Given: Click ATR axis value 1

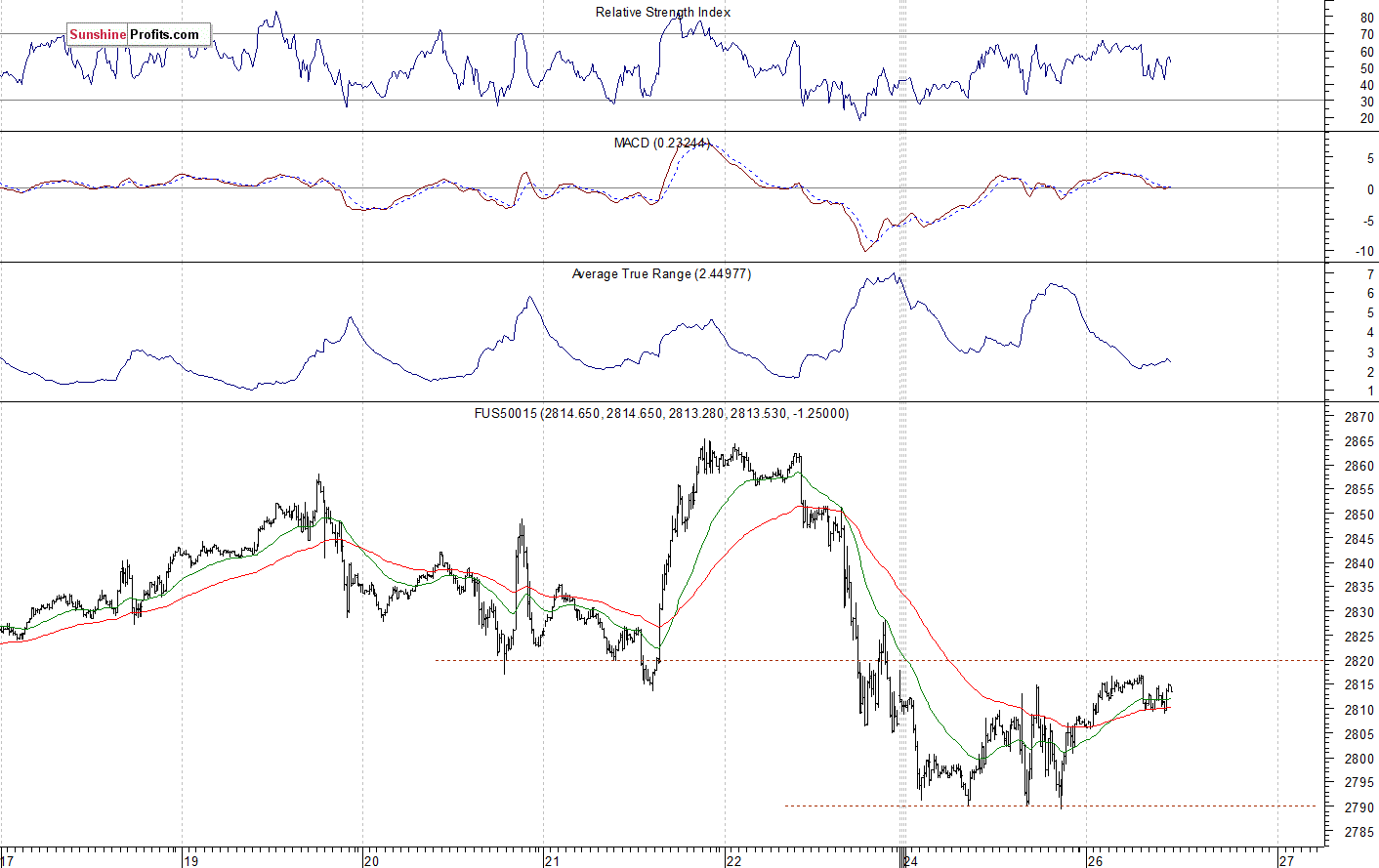Looking at the screenshot, I should coord(1370,392).
